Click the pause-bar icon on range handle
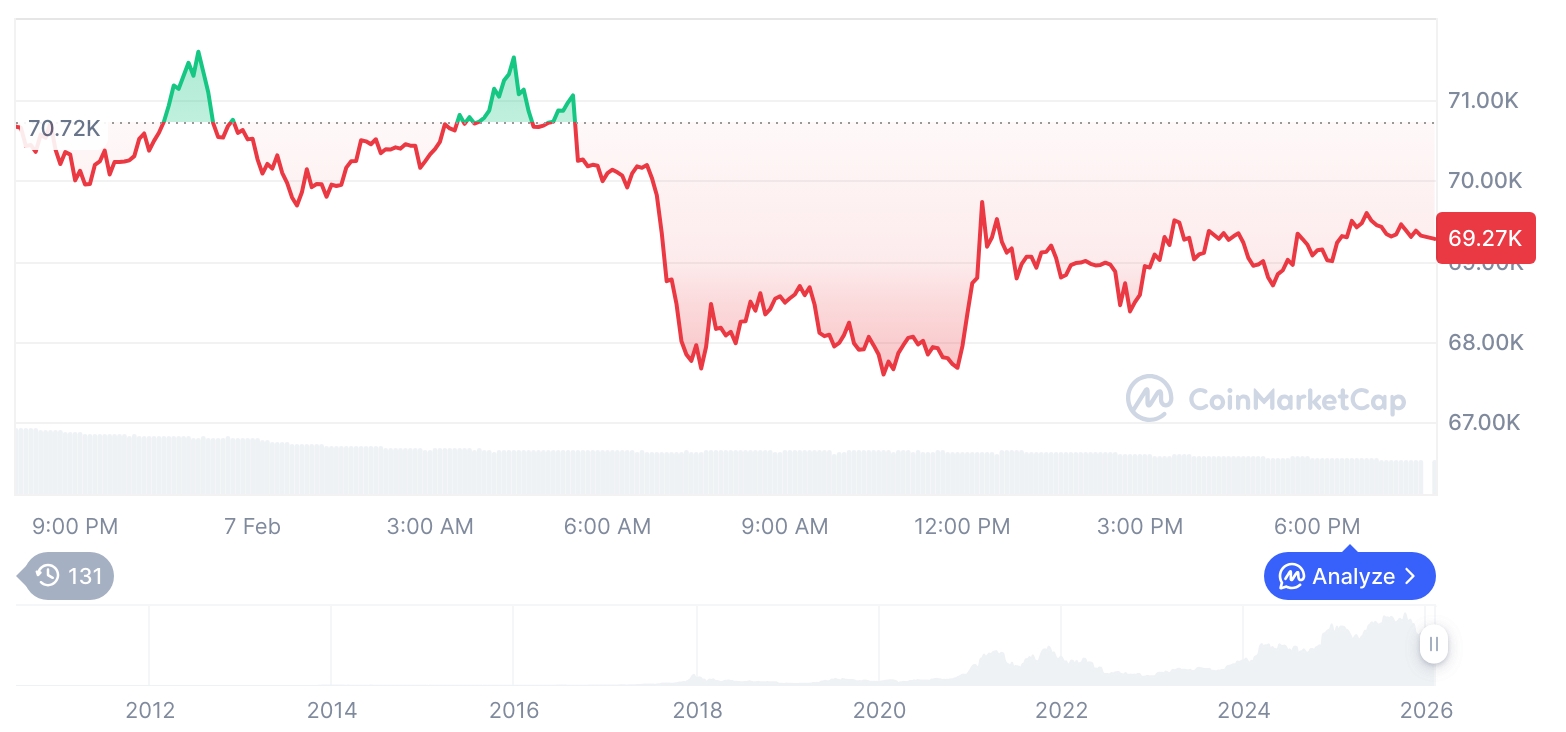 pos(1434,644)
